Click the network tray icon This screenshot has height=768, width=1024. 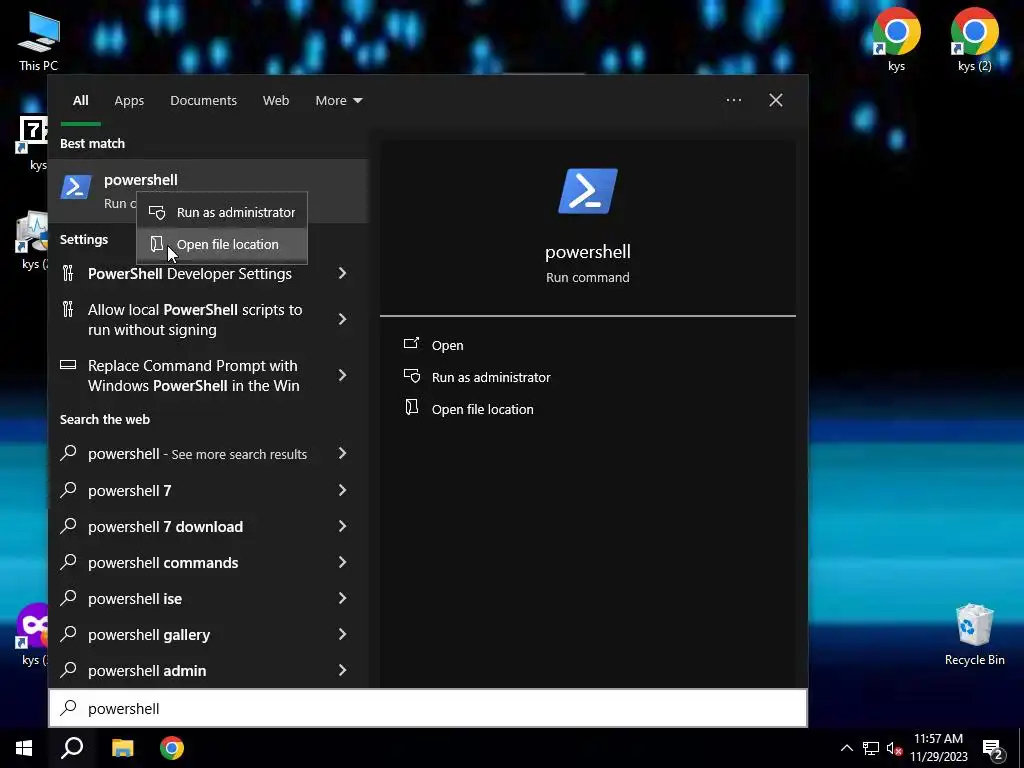click(x=871, y=748)
